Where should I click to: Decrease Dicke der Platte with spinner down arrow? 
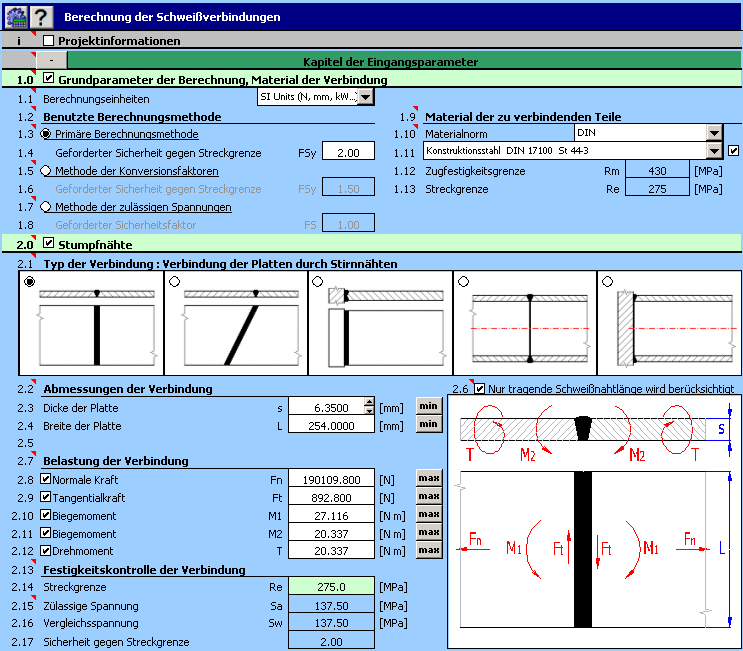pos(369,410)
